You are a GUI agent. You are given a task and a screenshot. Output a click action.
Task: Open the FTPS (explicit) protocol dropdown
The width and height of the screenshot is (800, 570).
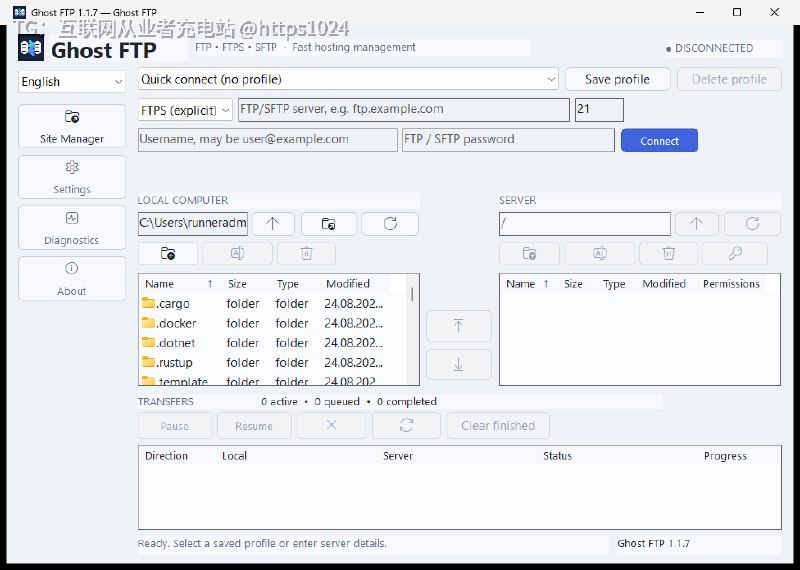pyautogui.click(x=185, y=110)
